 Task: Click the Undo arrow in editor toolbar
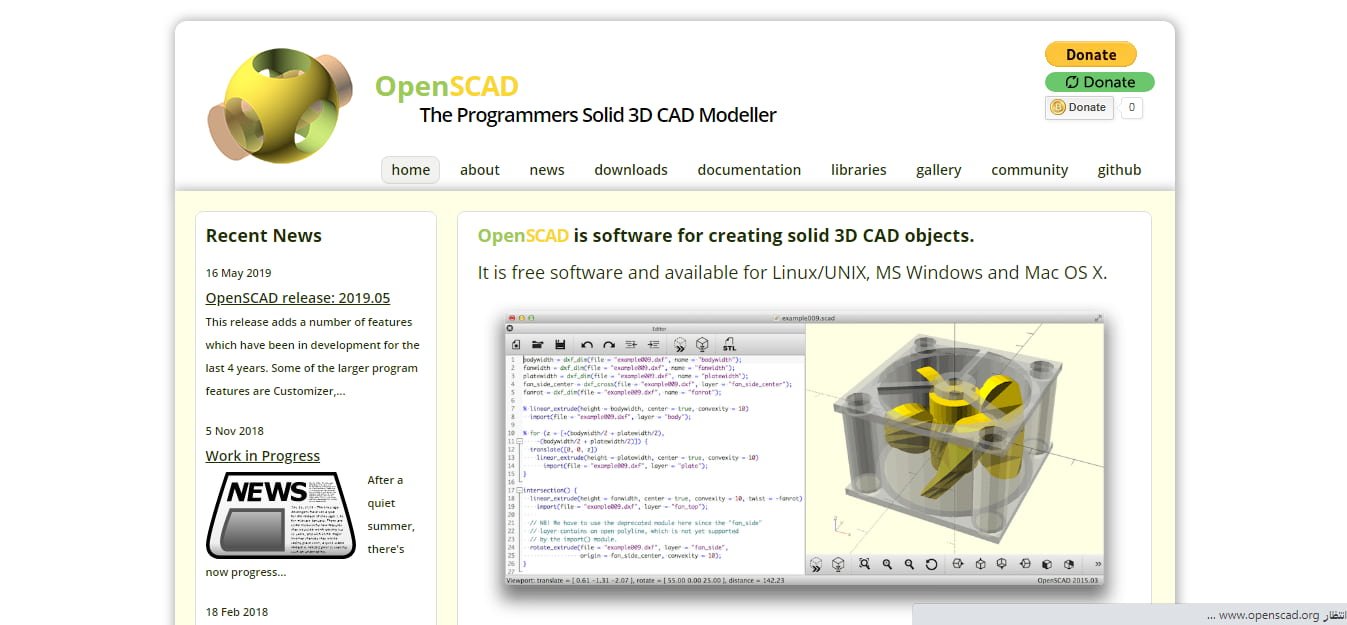click(x=587, y=345)
